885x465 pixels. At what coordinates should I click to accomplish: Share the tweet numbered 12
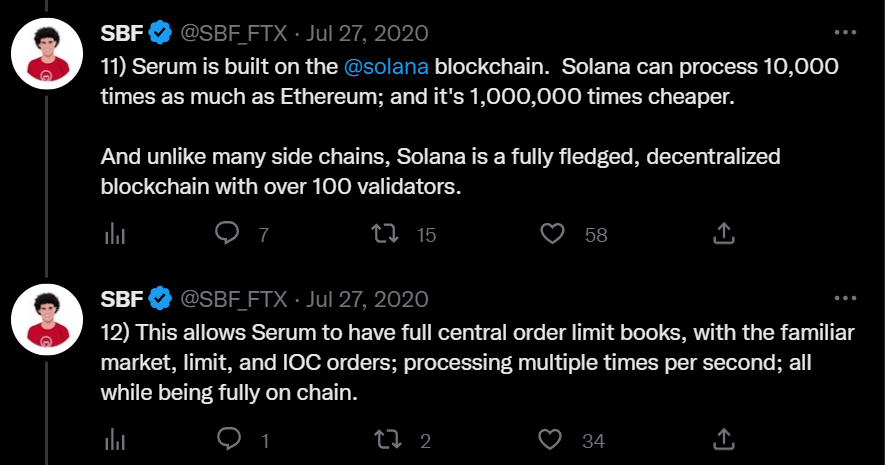(x=724, y=439)
